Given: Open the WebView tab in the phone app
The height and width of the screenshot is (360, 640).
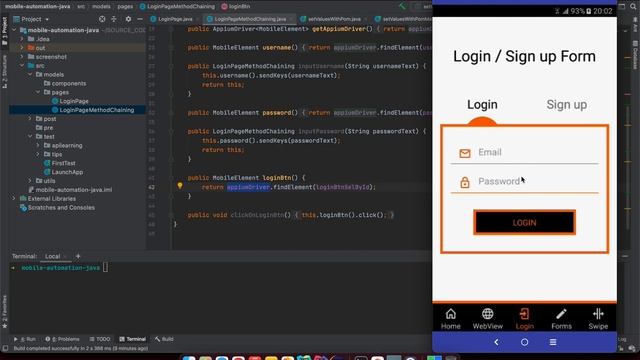Looking at the screenshot, I should click(487, 319).
